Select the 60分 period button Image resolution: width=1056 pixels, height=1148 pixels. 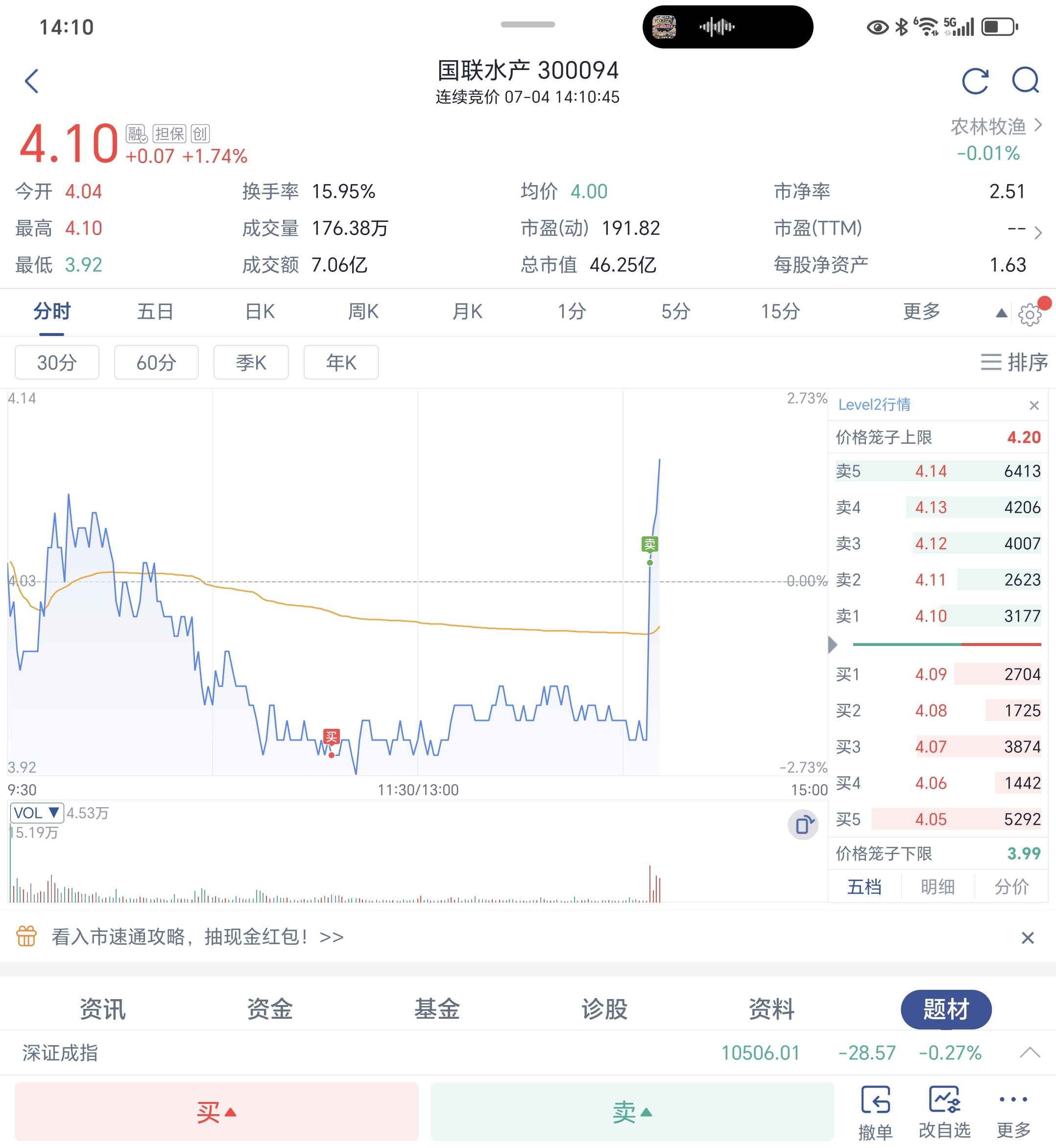tap(156, 362)
